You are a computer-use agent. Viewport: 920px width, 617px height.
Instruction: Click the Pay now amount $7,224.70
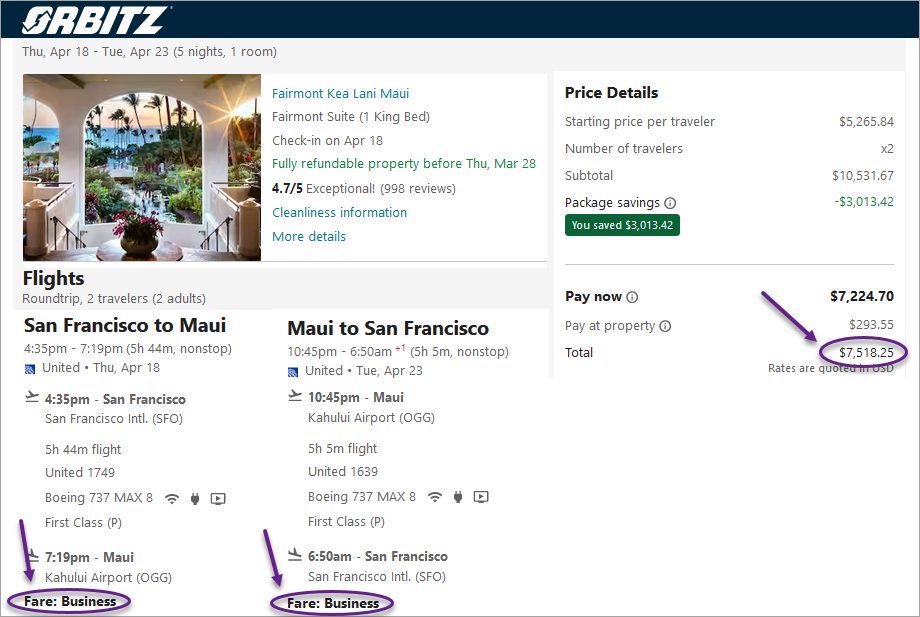pyautogui.click(x=862, y=296)
